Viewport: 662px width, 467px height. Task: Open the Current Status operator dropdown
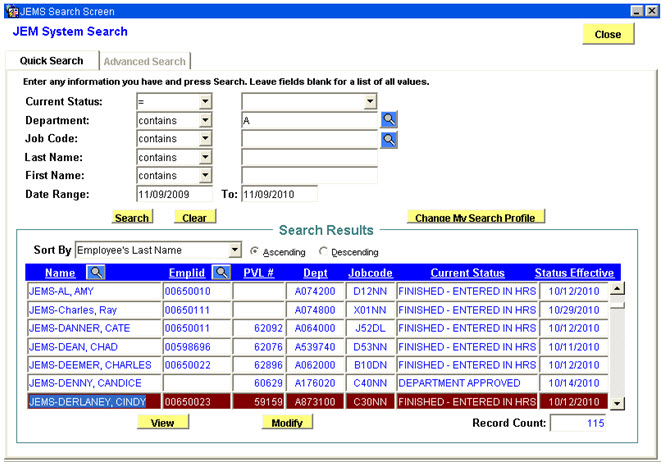(x=205, y=101)
